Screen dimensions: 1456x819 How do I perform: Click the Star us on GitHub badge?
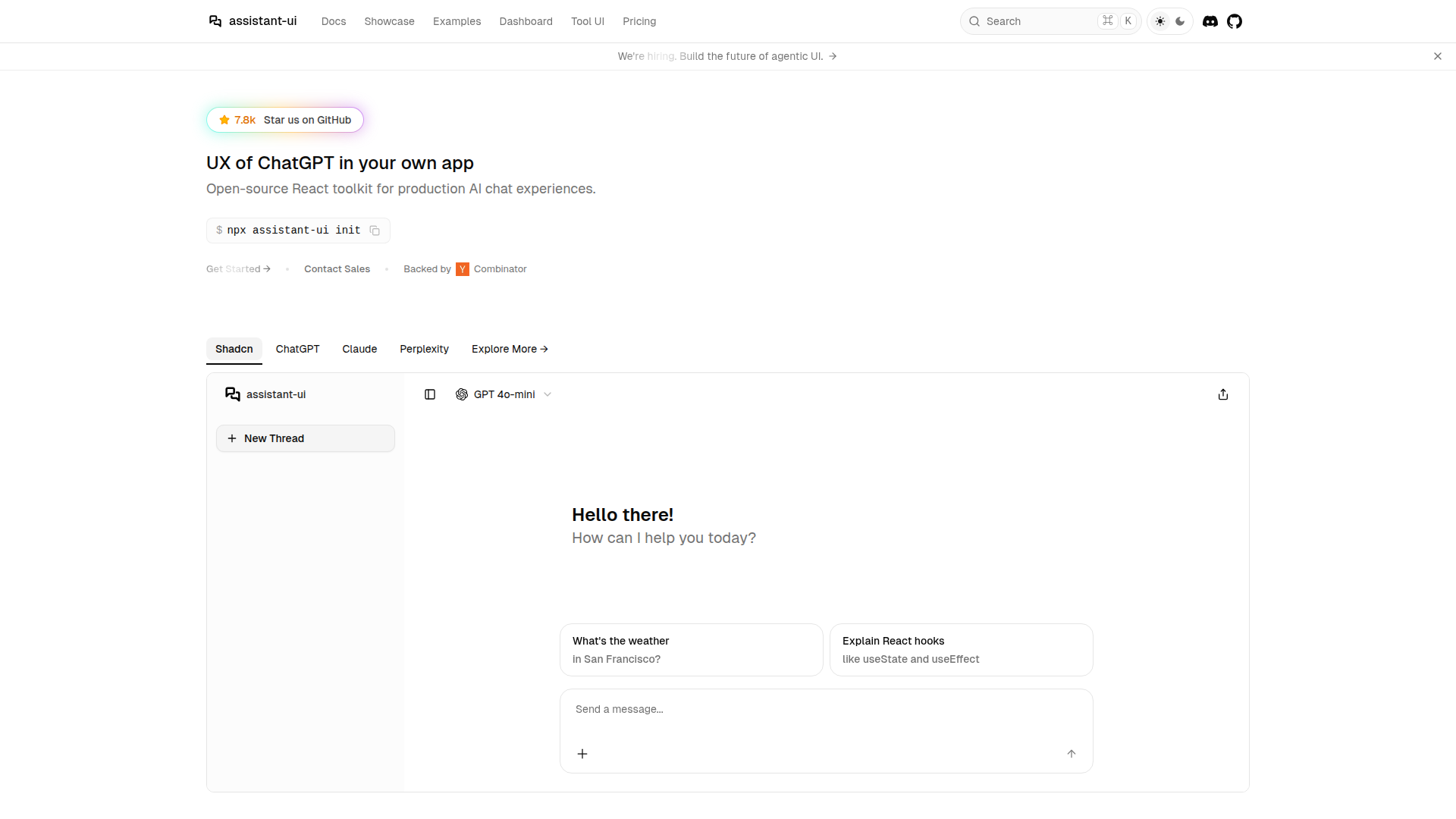click(x=284, y=120)
